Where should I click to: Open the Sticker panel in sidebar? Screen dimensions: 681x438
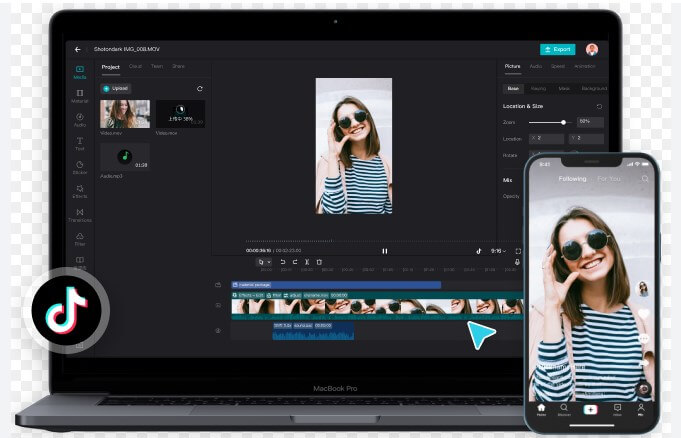[x=80, y=166]
